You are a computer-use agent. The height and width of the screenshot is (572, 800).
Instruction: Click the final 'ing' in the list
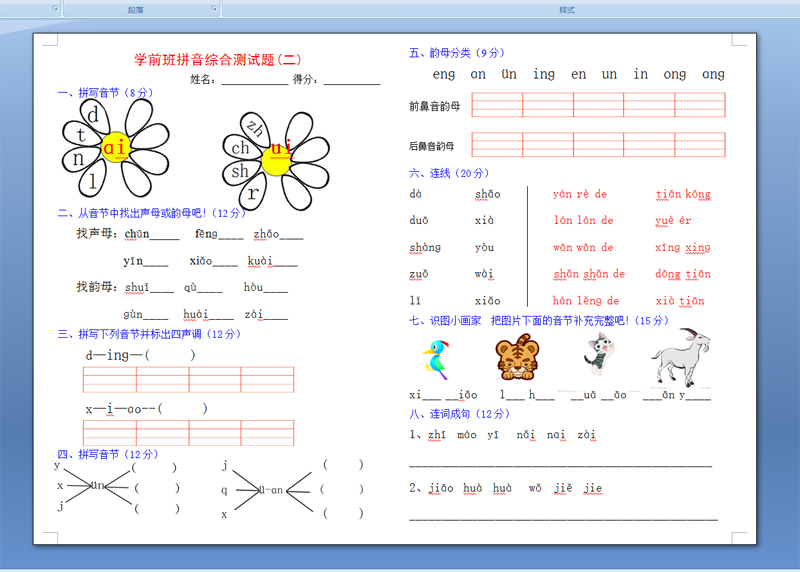pos(544,75)
